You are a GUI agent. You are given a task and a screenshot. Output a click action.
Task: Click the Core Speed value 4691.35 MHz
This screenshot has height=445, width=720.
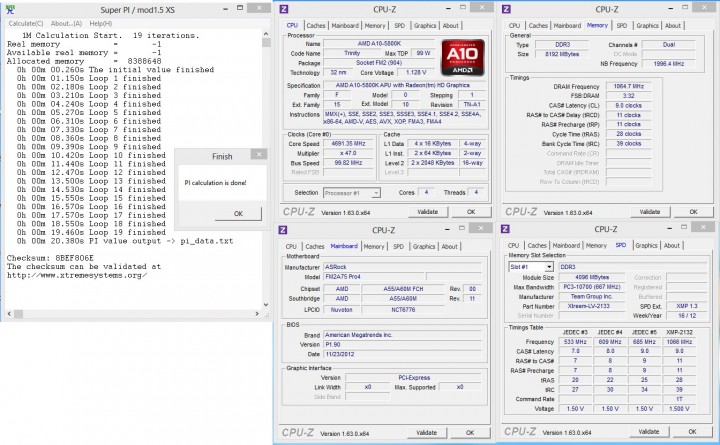click(x=349, y=144)
